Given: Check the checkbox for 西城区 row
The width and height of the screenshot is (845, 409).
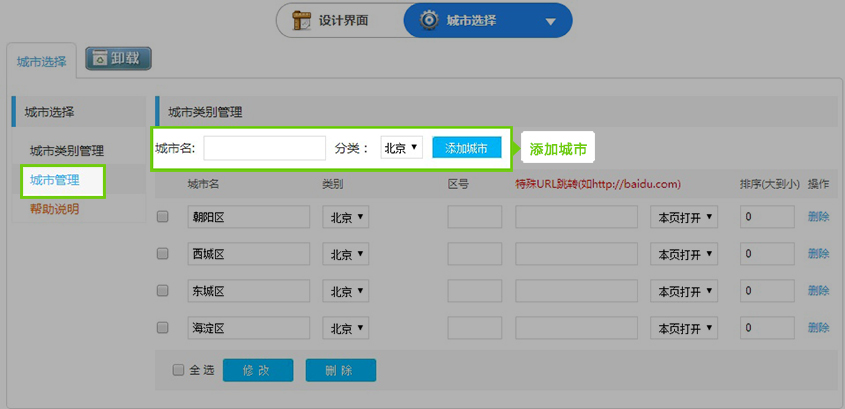Looking at the screenshot, I should pyautogui.click(x=163, y=254).
